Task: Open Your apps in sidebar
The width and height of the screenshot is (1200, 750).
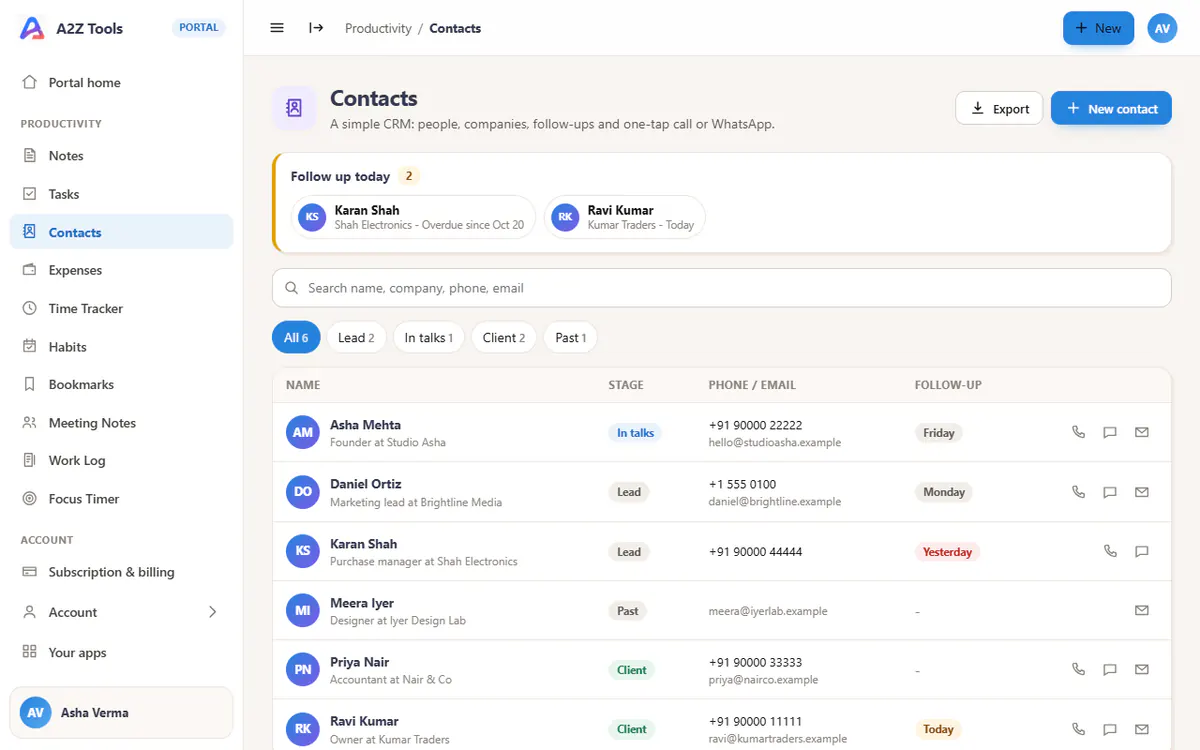Action: [x=121, y=652]
